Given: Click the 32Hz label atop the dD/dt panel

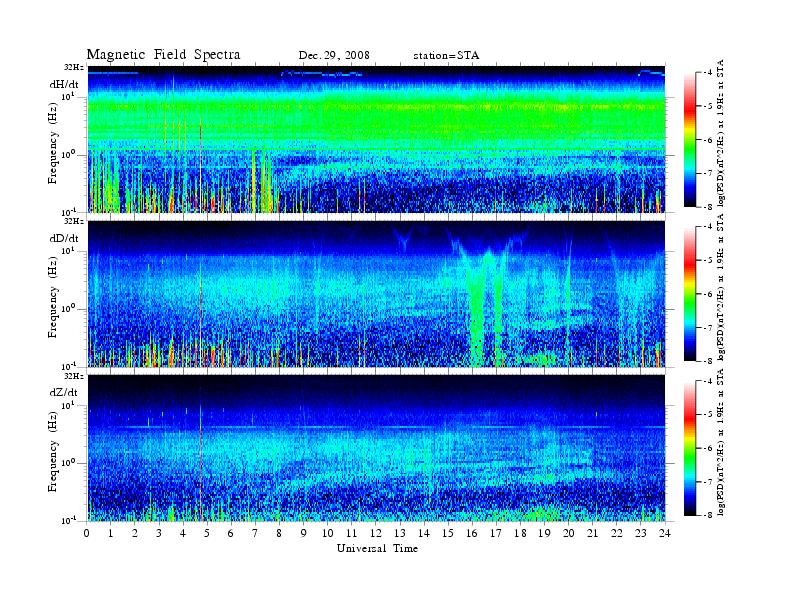Looking at the screenshot, I should (74, 221).
